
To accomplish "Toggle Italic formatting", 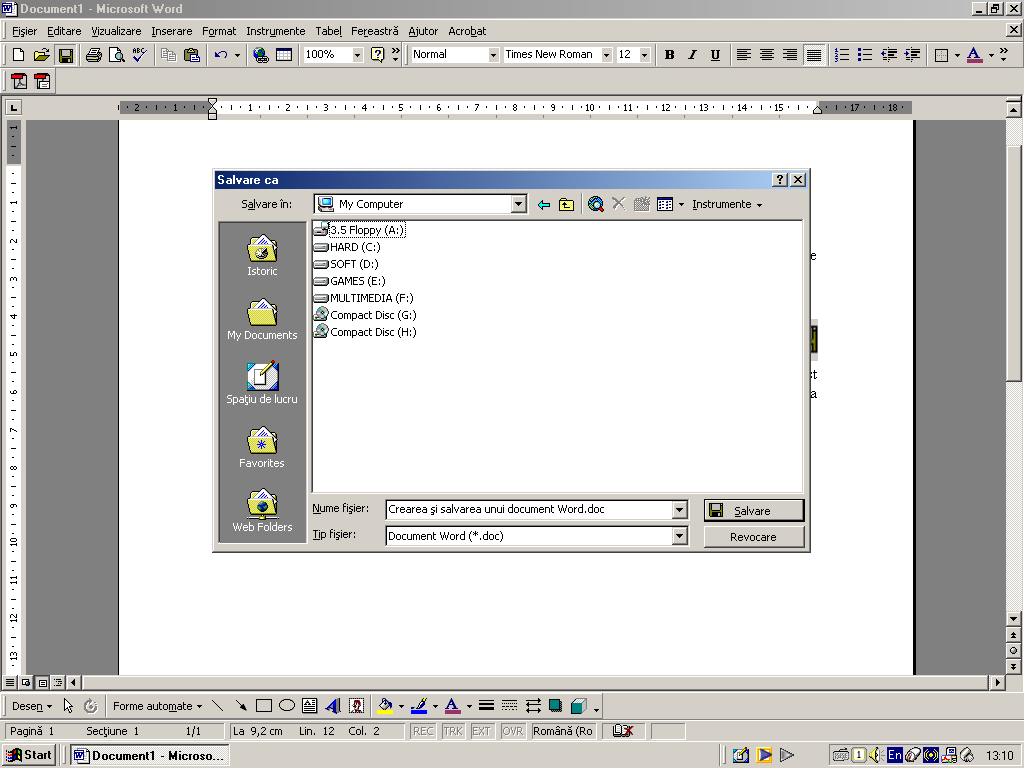I will (x=692, y=55).
